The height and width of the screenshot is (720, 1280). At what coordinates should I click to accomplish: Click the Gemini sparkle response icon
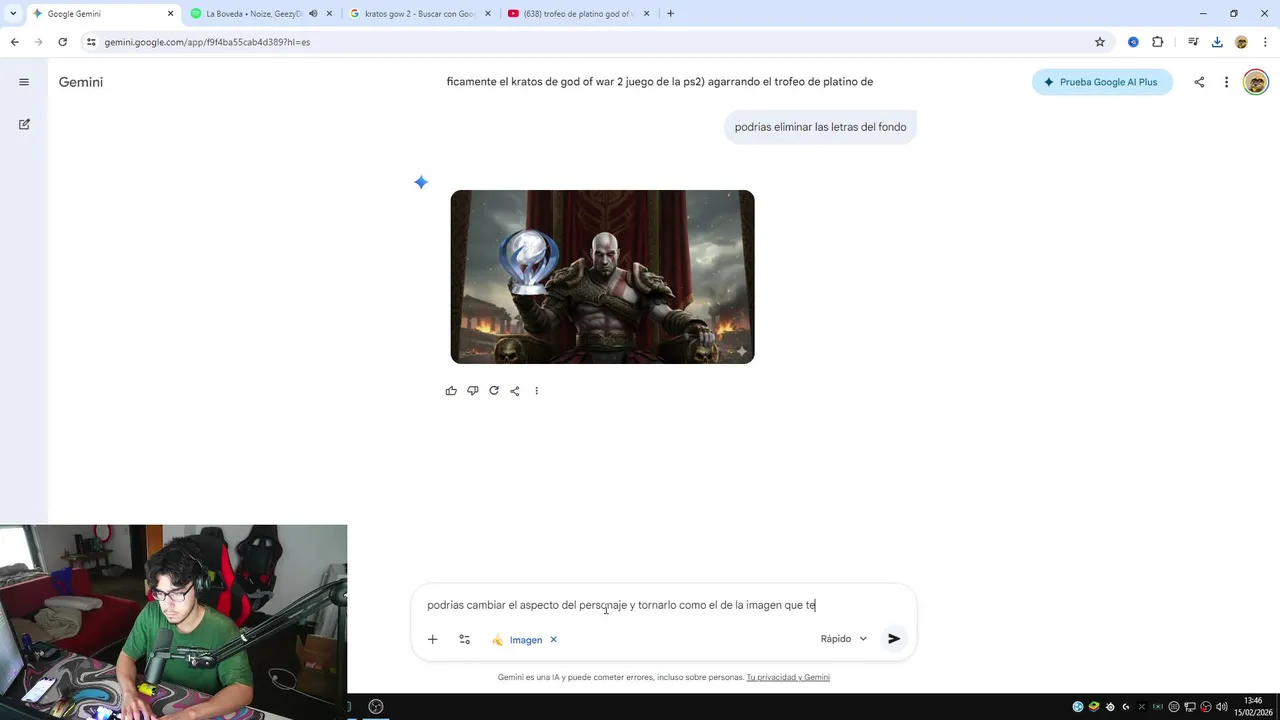[x=421, y=182]
